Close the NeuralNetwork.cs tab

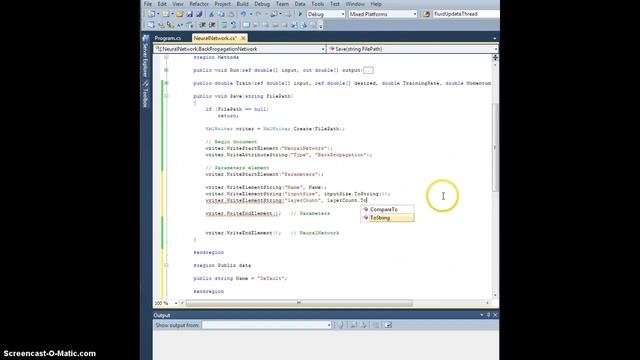(x=243, y=38)
